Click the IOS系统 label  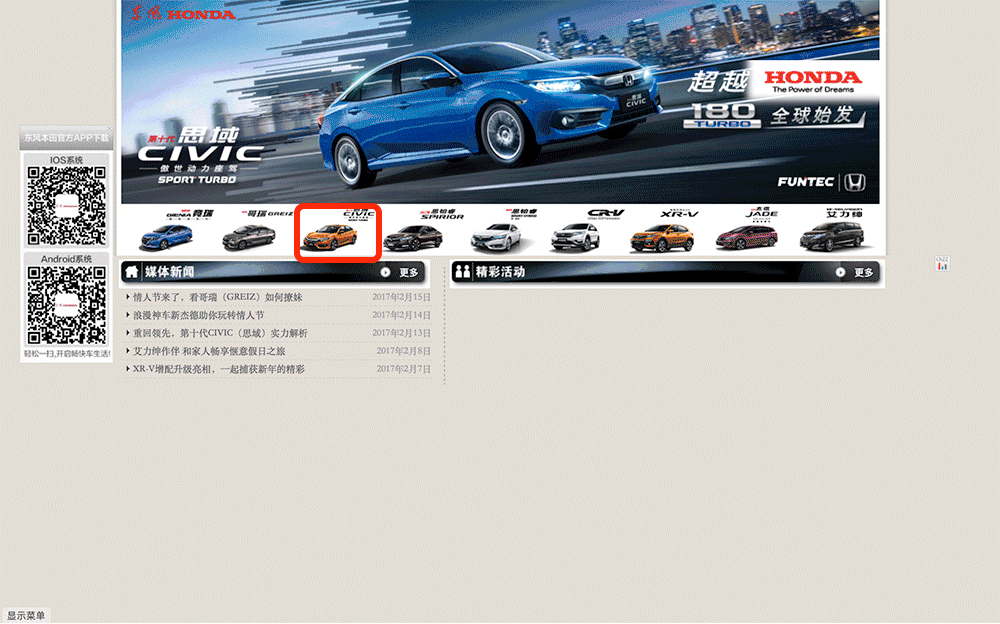66,160
